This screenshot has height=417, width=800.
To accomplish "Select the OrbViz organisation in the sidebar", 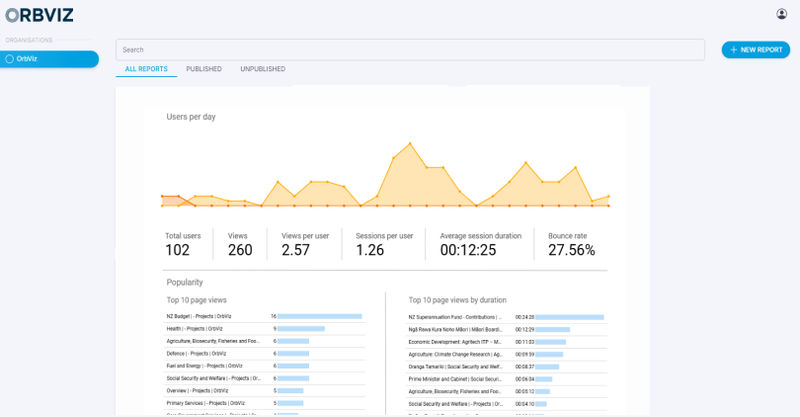I will coord(49,59).
